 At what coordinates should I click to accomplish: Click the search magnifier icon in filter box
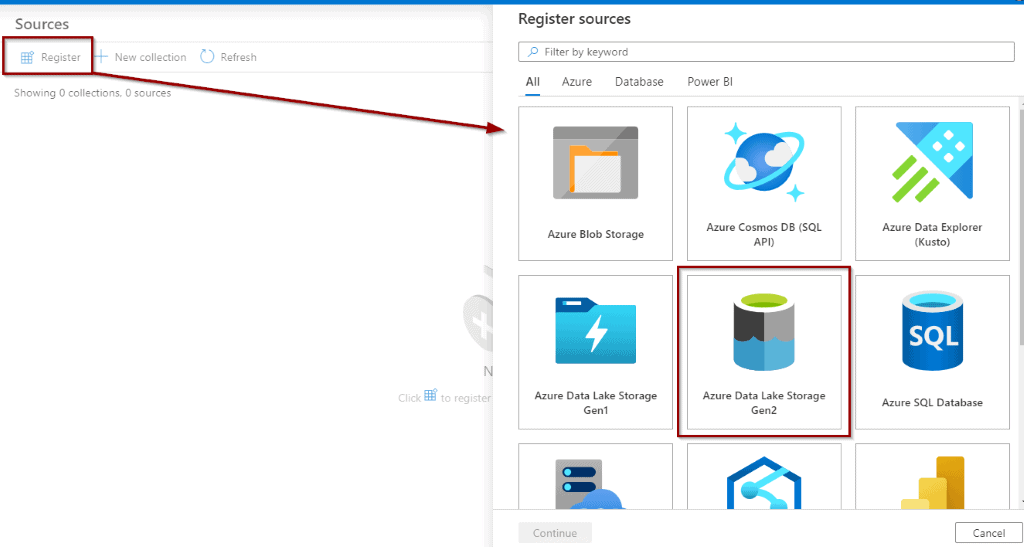pyautogui.click(x=533, y=52)
